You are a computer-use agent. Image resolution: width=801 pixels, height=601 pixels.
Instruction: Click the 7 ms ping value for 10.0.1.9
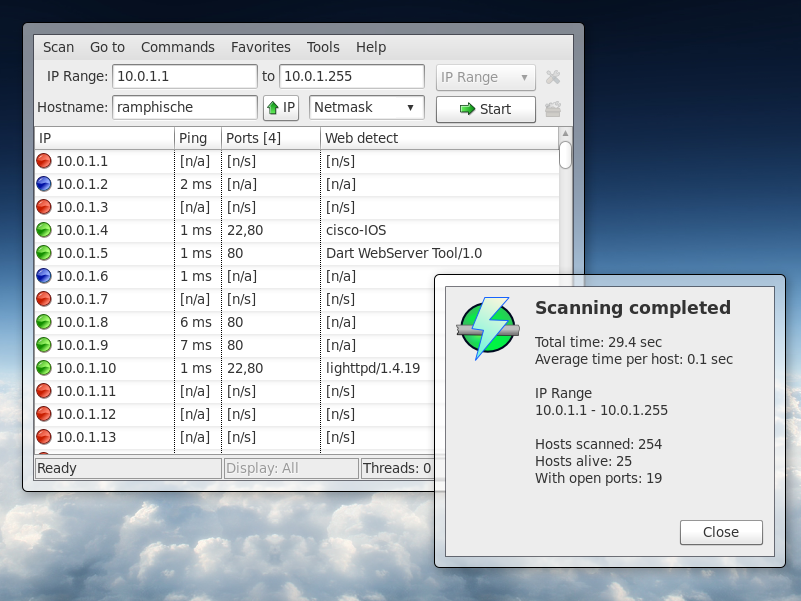point(196,345)
